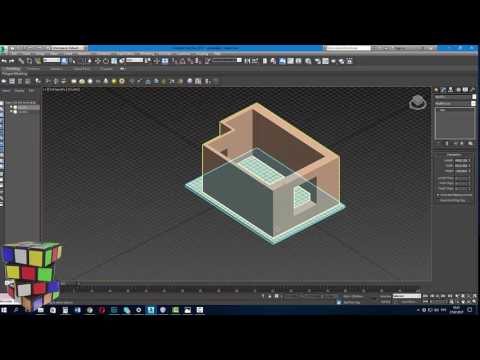Activate the Select and Scale tool
Screen dimensions: 480x360
[114, 61]
